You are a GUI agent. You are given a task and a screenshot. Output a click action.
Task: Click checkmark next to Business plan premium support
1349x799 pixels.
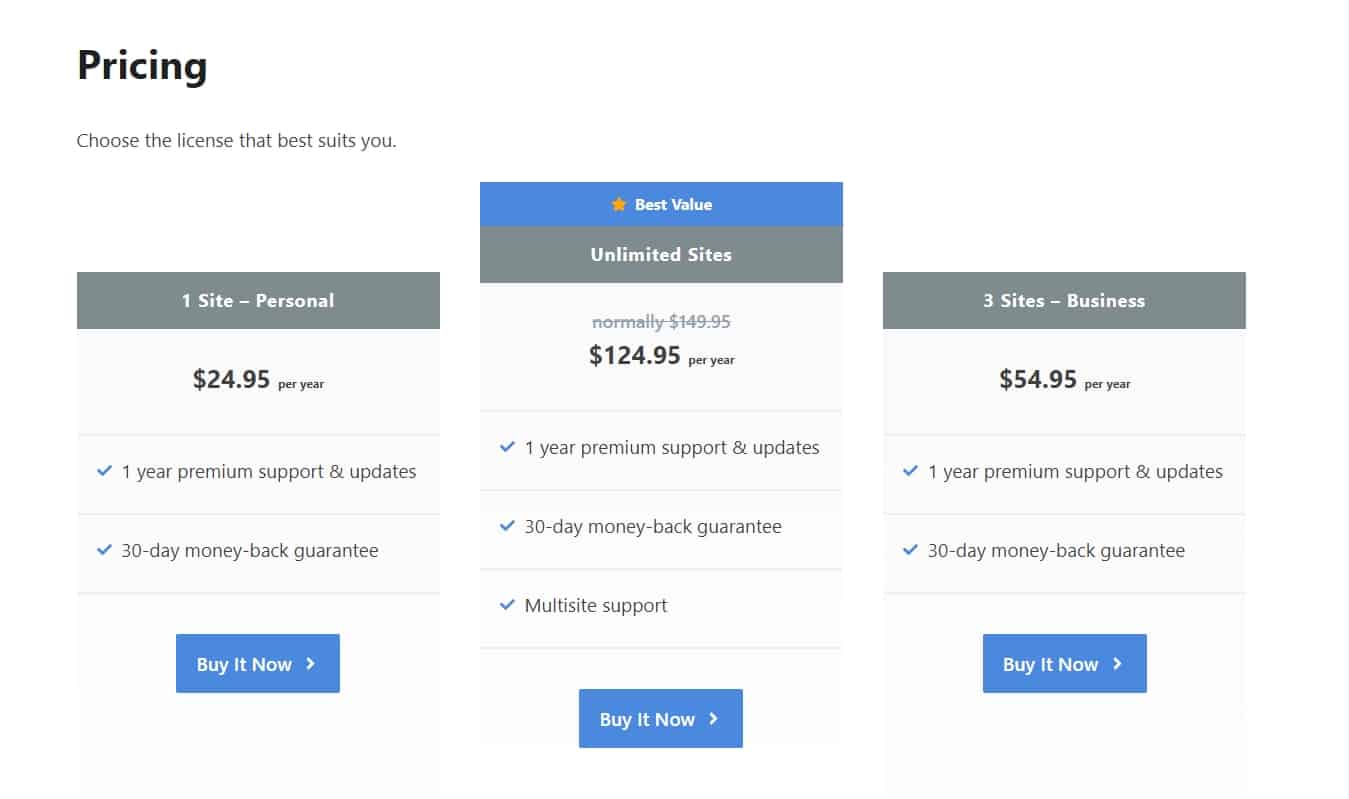910,470
